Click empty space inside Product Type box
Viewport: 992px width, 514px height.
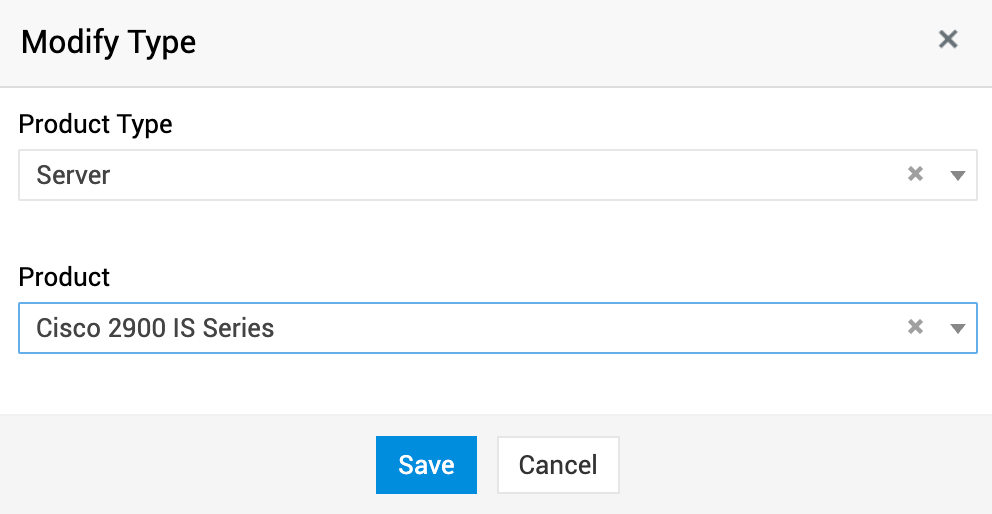500,175
